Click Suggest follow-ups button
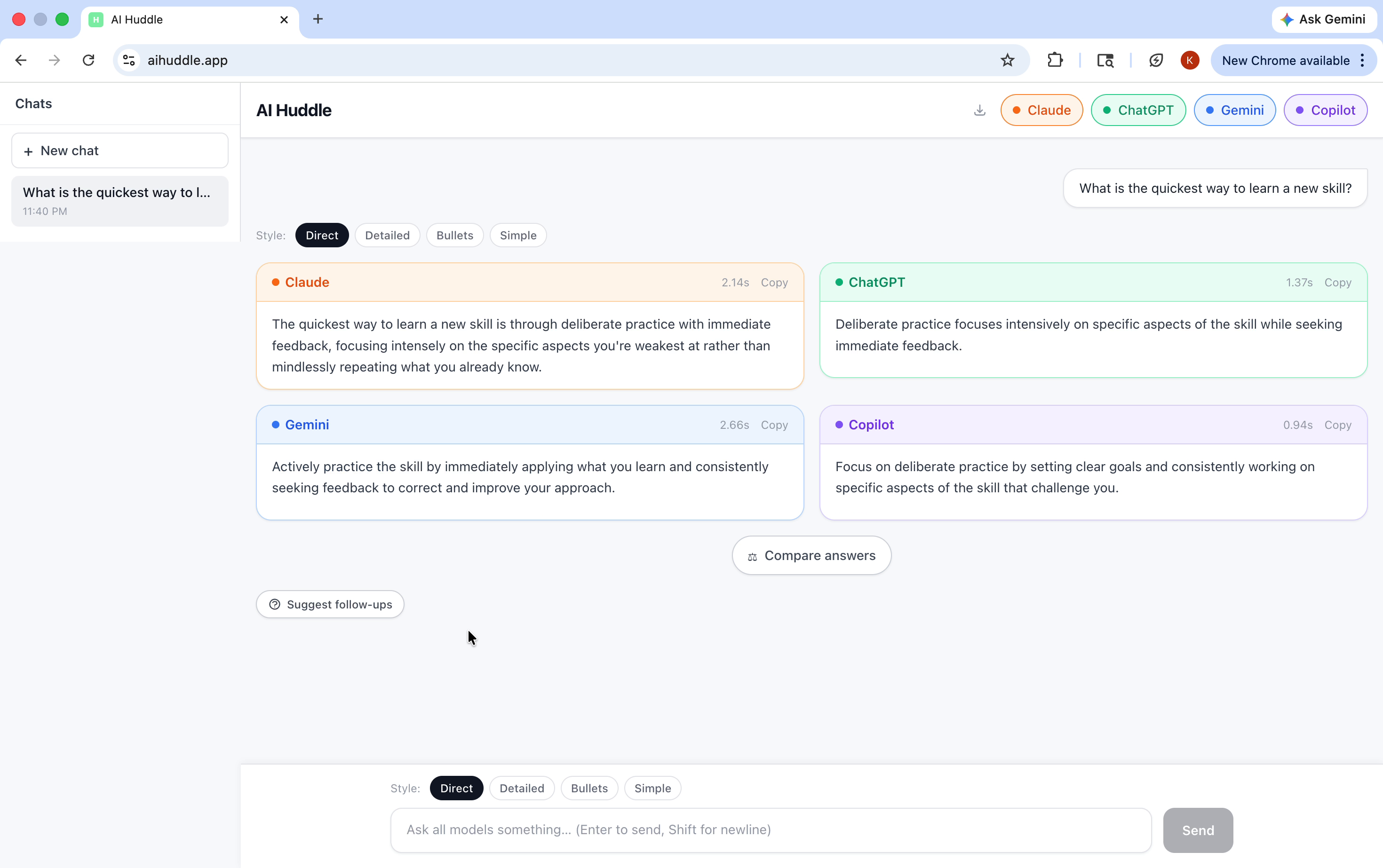The image size is (1383, 868). [x=330, y=605]
